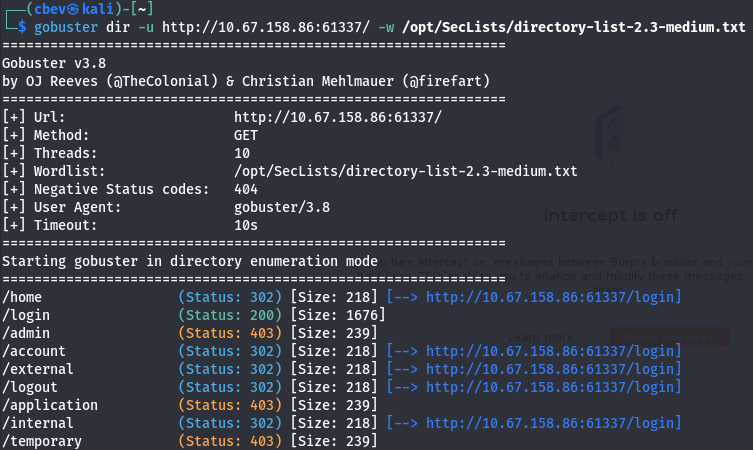Viewport: 753px width, 450px height.
Task: Open the /account redirect login URL
Action: point(553,351)
